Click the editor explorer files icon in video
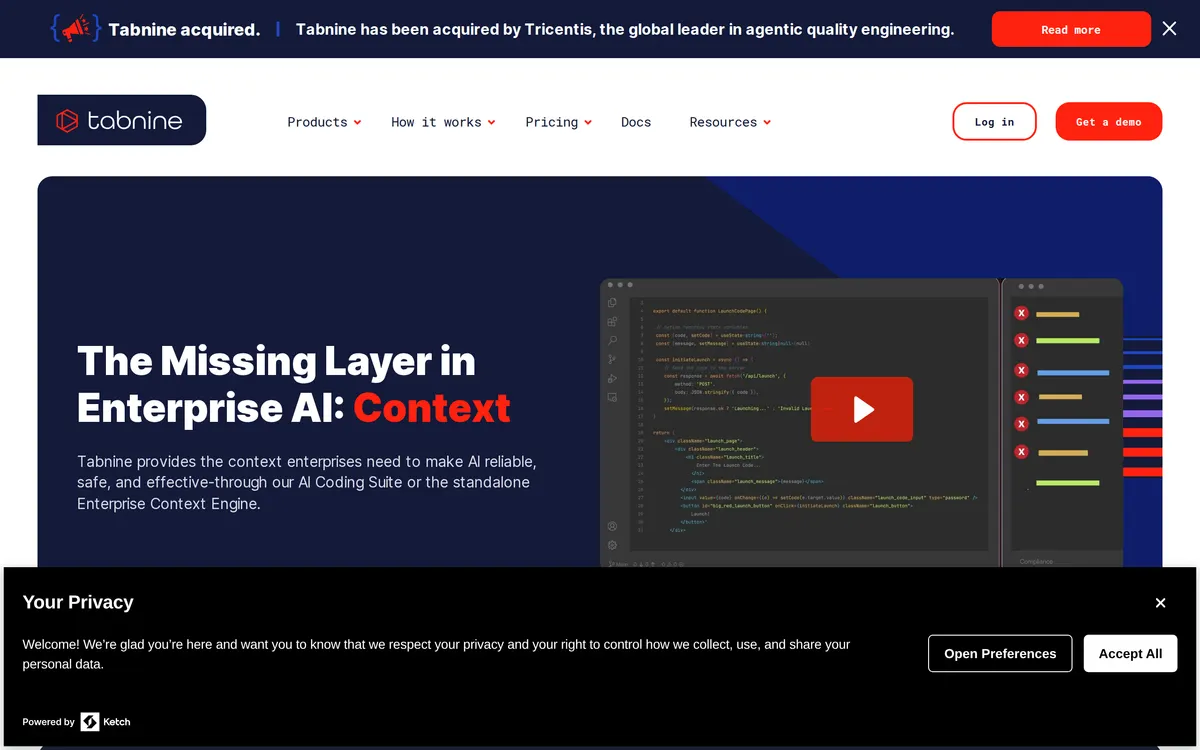Viewport: 1200px width, 750px height. [x=612, y=303]
